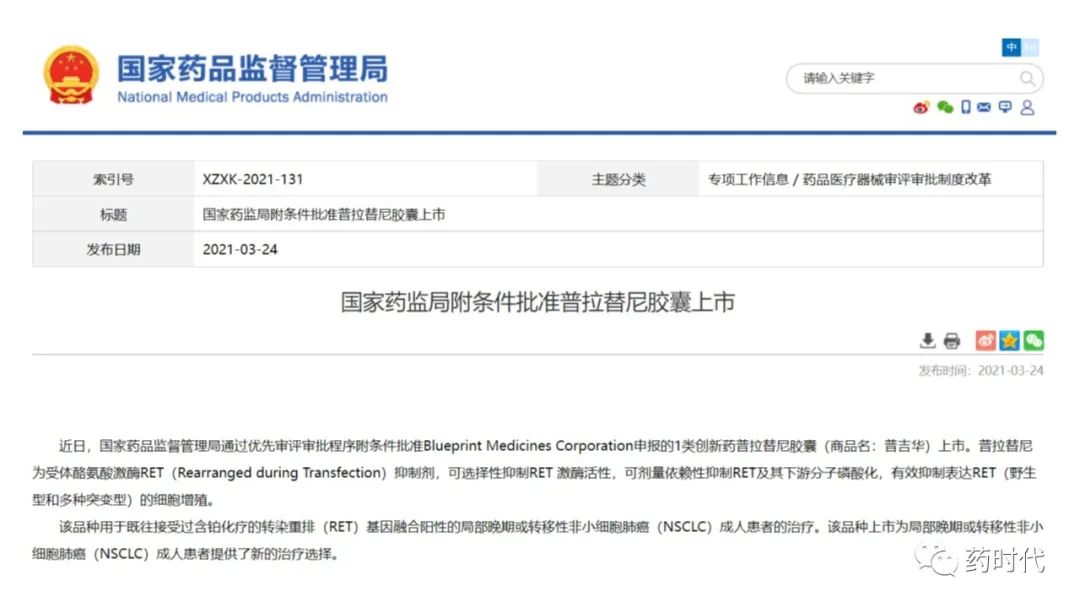Click the article headline 国家药监局附条件批准普拉替尼胶囊上市
The image size is (1080, 608).
(538, 302)
